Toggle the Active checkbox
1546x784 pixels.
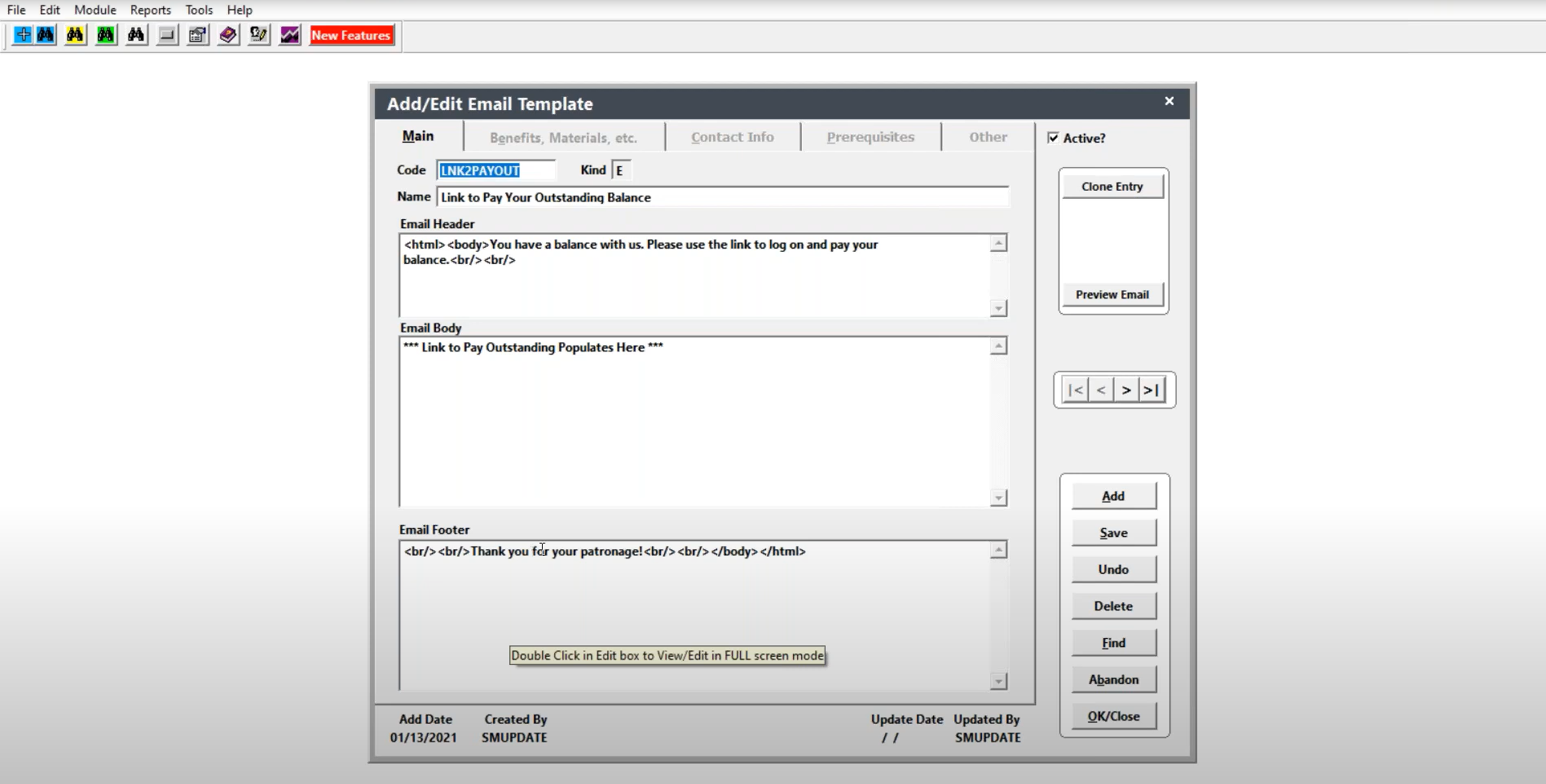pyautogui.click(x=1053, y=138)
